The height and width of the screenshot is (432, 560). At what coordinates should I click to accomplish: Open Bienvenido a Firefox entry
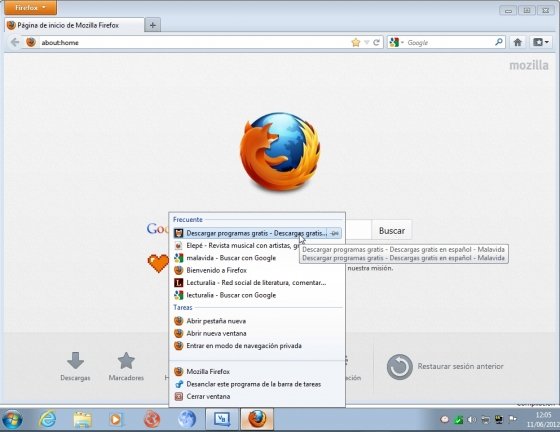[x=257, y=270]
